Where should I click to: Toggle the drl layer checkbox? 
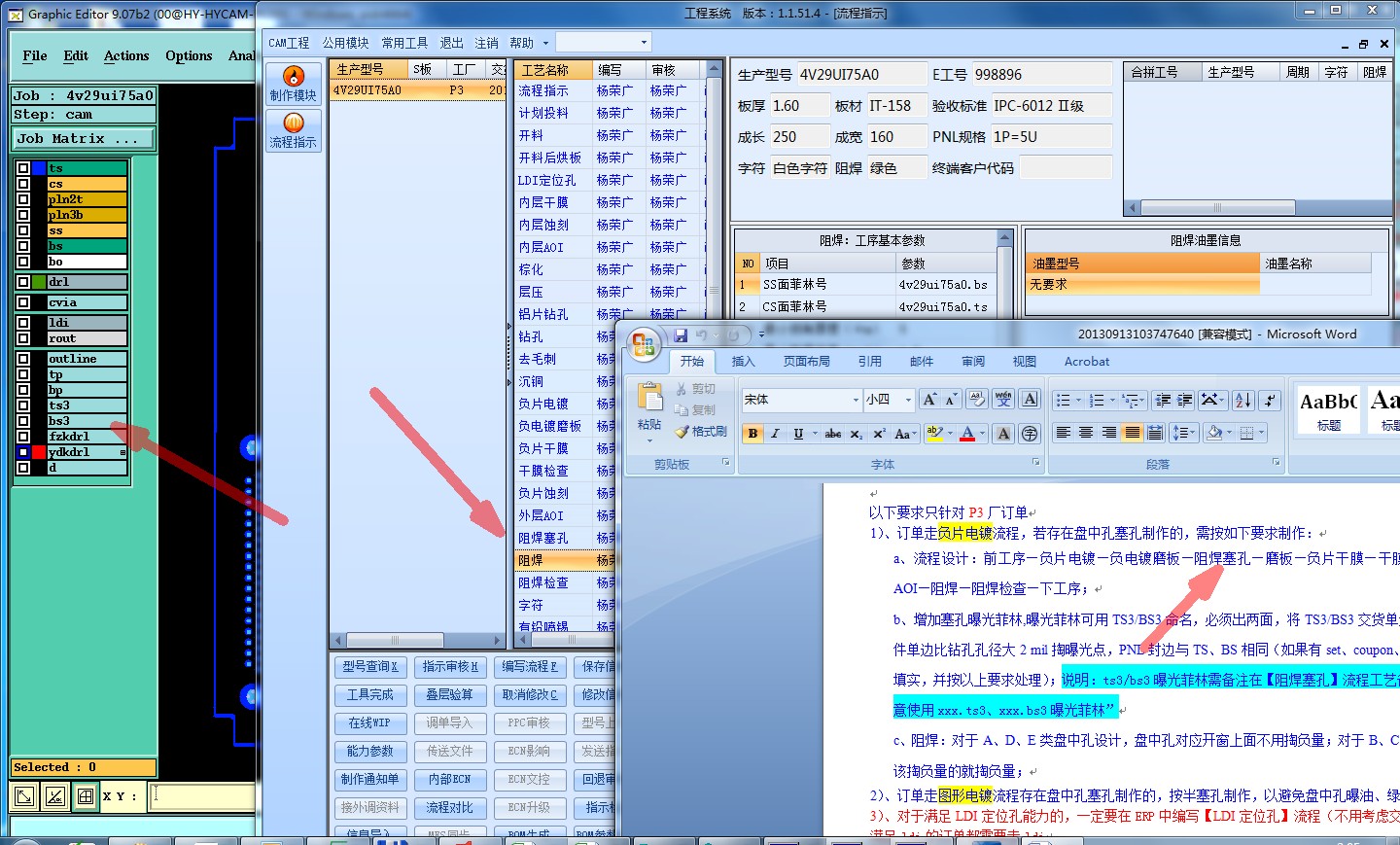23,282
